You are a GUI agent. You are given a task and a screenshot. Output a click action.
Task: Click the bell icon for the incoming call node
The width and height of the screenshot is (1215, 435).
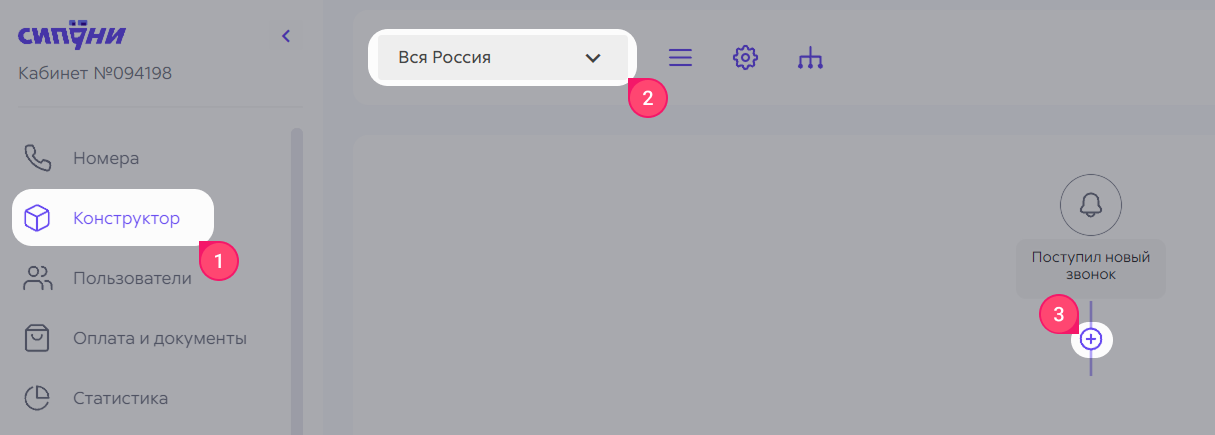coord(1091,204)
